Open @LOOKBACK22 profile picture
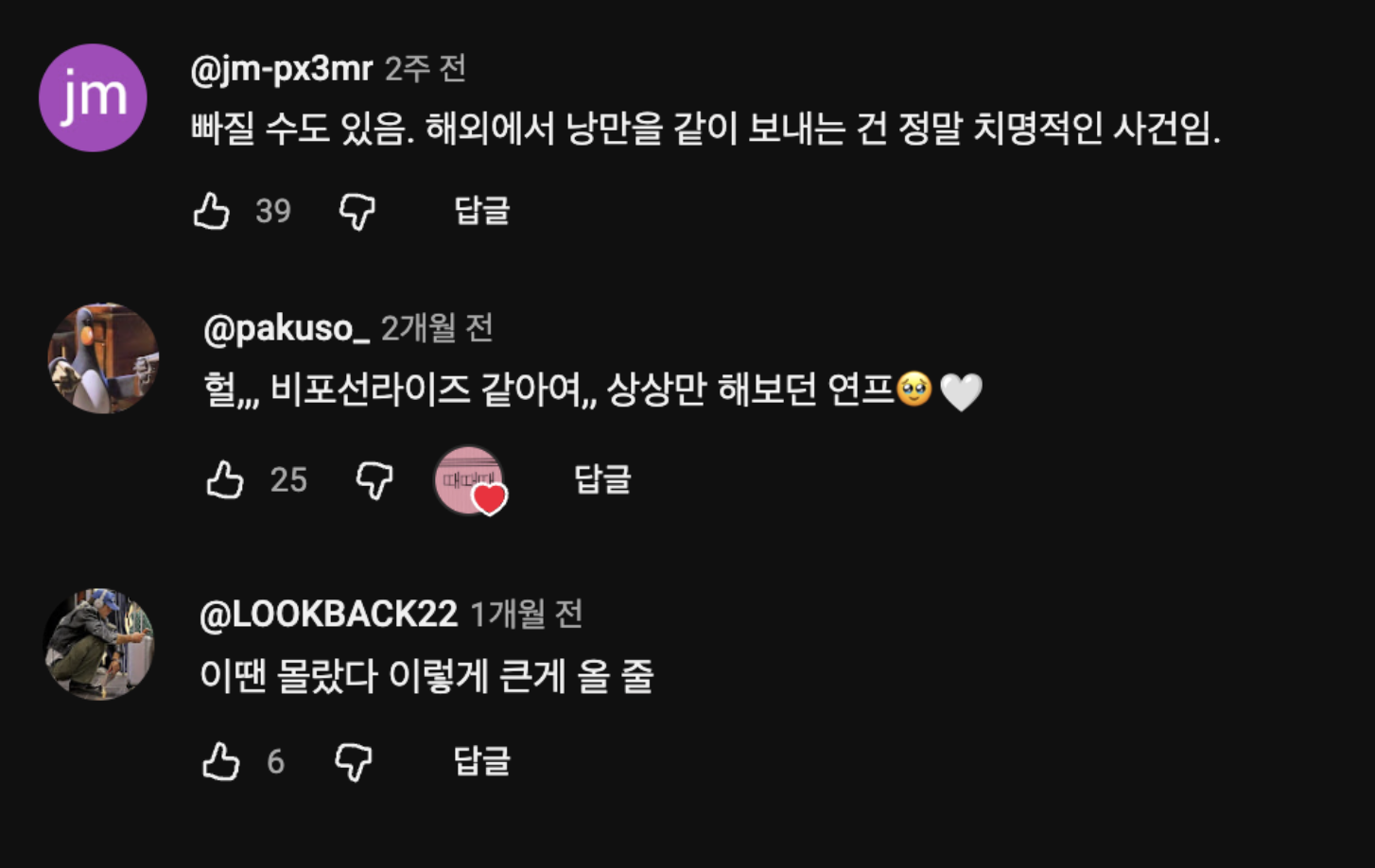Viewport: 1375px width, 868px height. point(99,644)
